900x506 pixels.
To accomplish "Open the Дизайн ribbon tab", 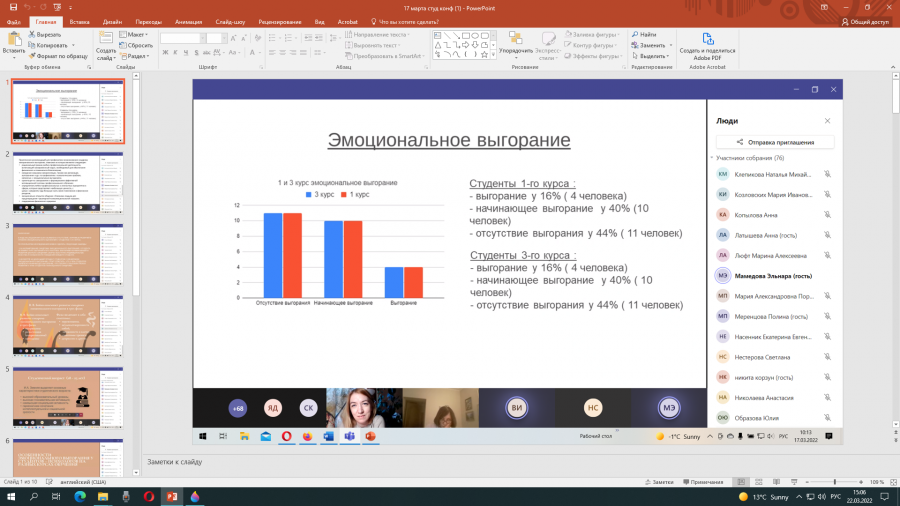I will point(112,22).
